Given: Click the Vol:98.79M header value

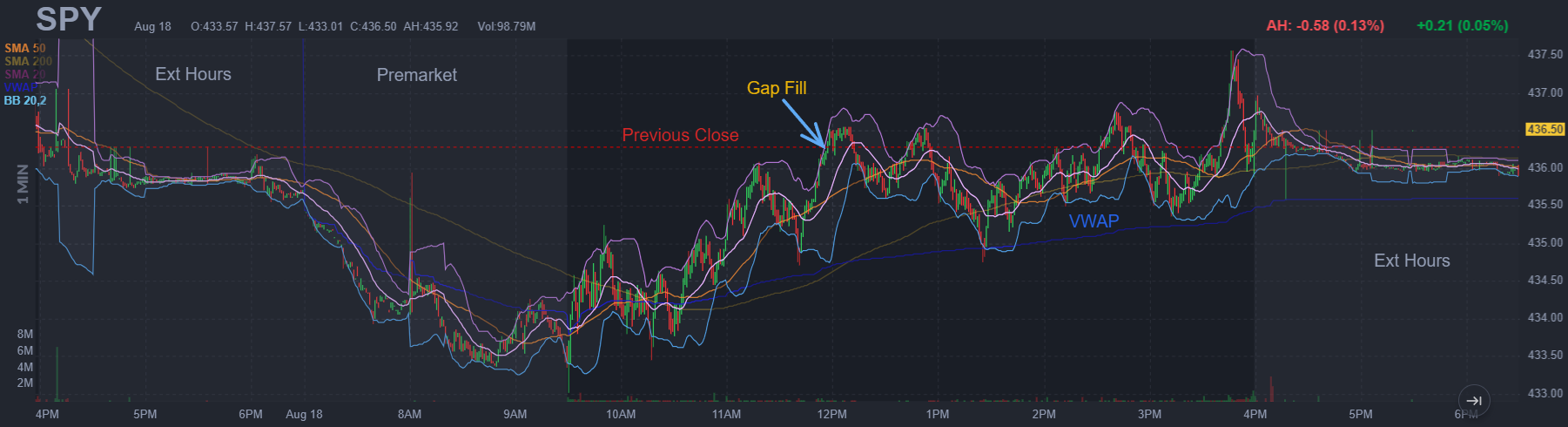Looking at the screenshot, I should click(x=507, y=26).
